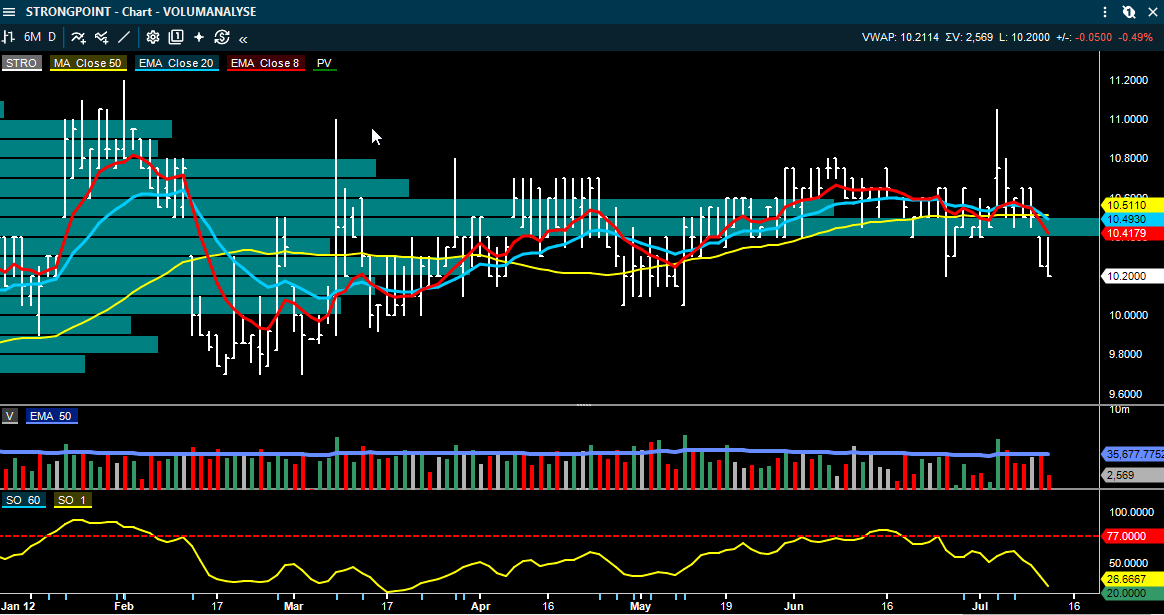Screen dimensions: 1164x615
Task: Click the panel resize grip above volume pane
Action: pos(584,405)
